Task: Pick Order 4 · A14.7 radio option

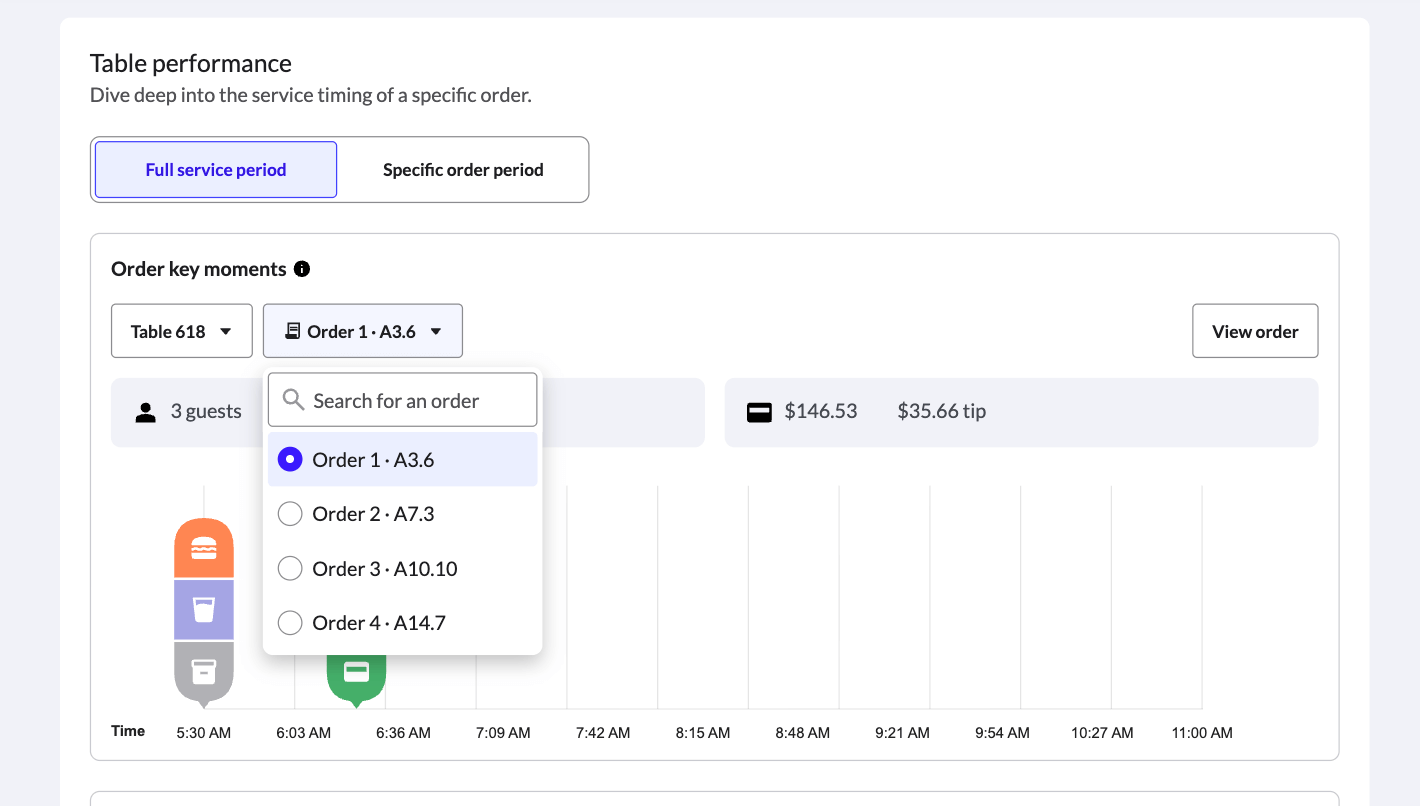Action: [290, 623]
